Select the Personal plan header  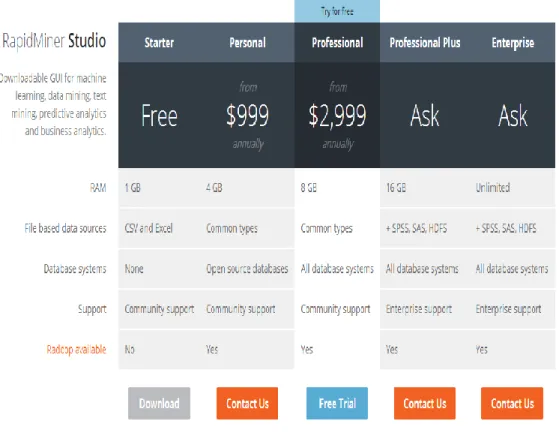pos(247,43)
